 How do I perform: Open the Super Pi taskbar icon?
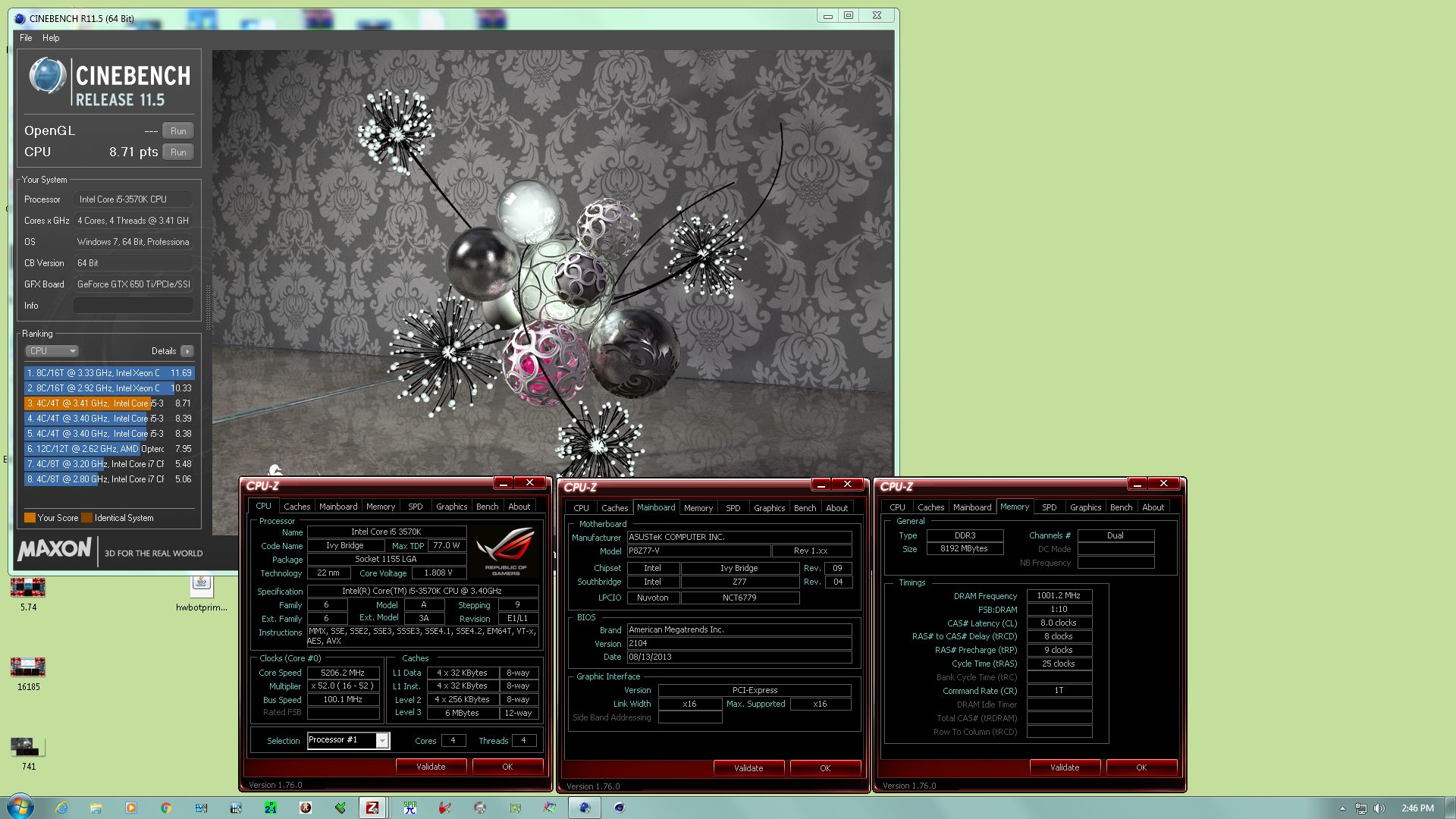tap(410, 808)
